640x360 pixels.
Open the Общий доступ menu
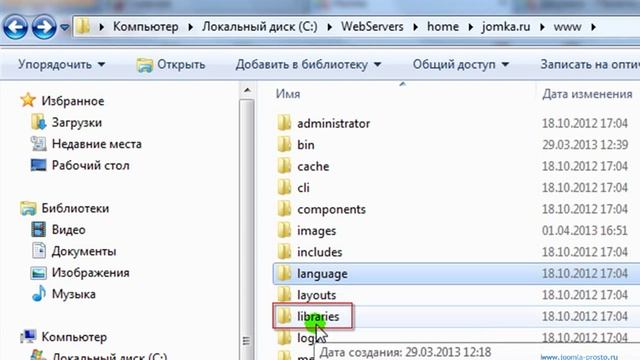pyautogui.click(x=461, y=64)
